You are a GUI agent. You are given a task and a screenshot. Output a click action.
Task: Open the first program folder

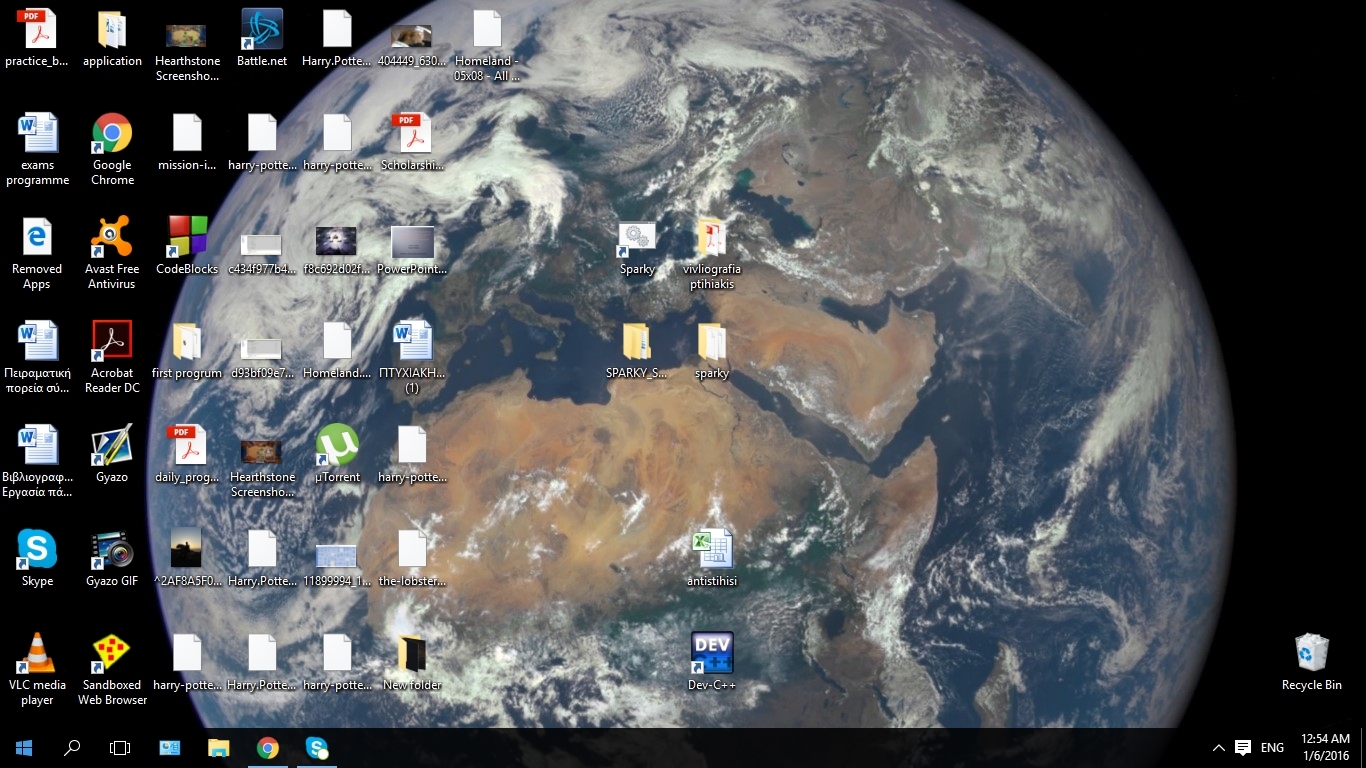[x=187, y=350]
